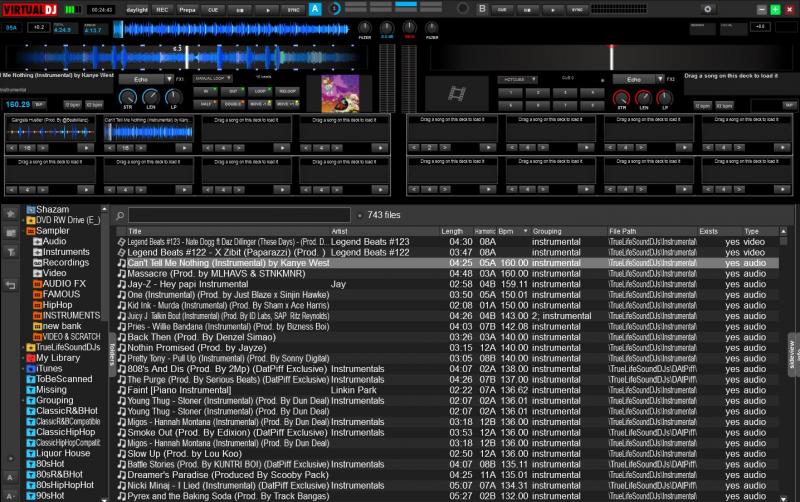Sort by the Grouping column header
This screenshot has height=502, width=800.
coord(568,231)
